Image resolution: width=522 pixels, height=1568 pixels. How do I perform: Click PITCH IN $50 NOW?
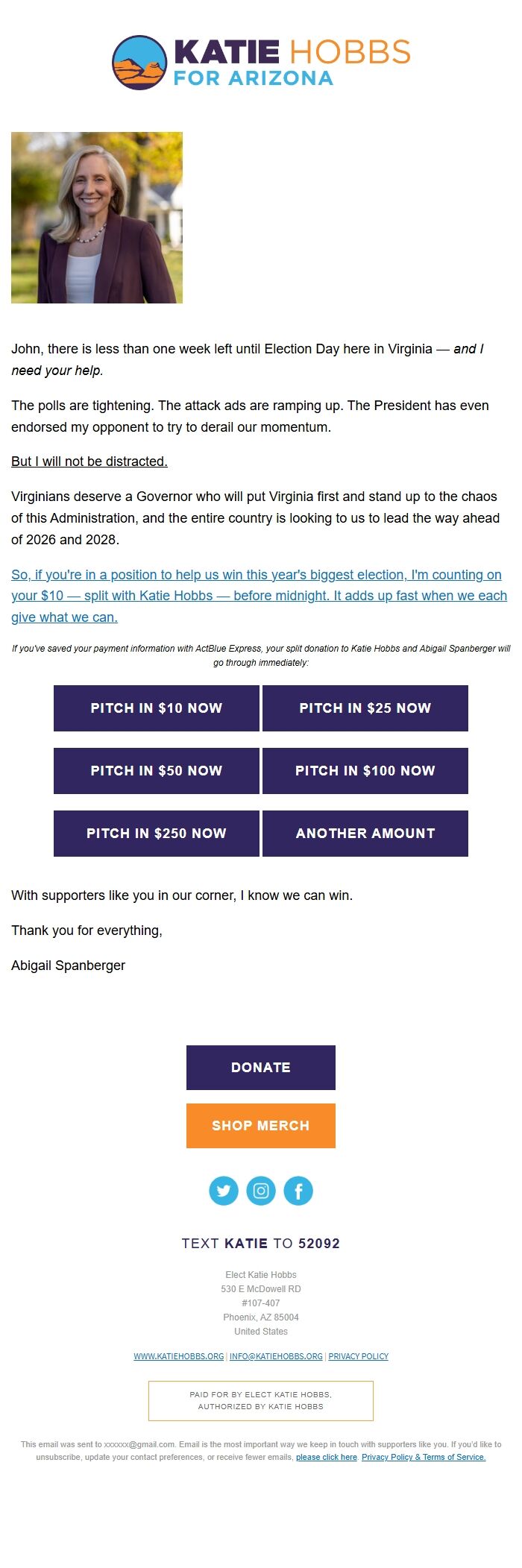pyautogui.click(x=156, y=771)
